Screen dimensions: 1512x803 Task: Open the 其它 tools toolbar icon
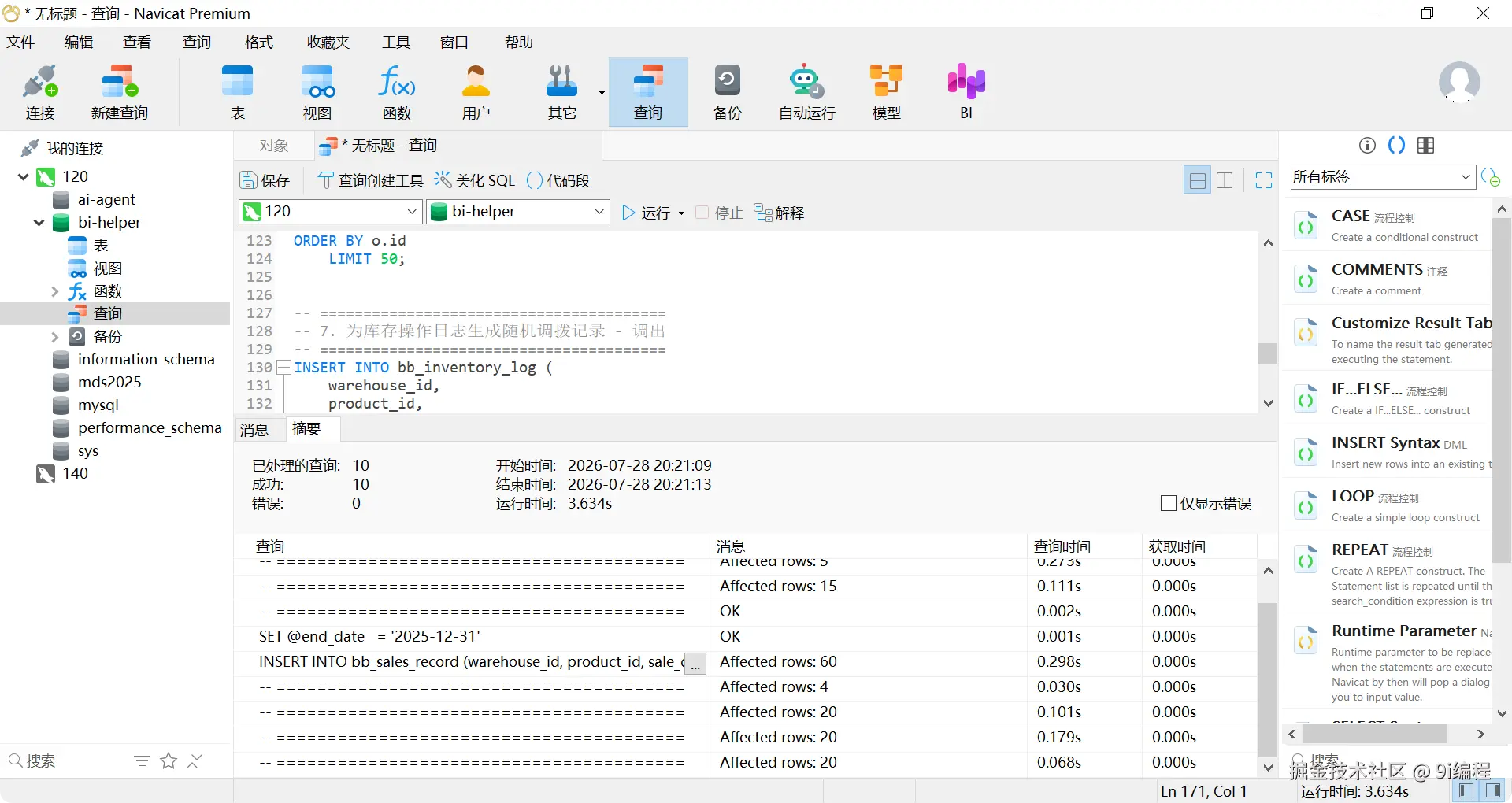click(x=561, y=92)
